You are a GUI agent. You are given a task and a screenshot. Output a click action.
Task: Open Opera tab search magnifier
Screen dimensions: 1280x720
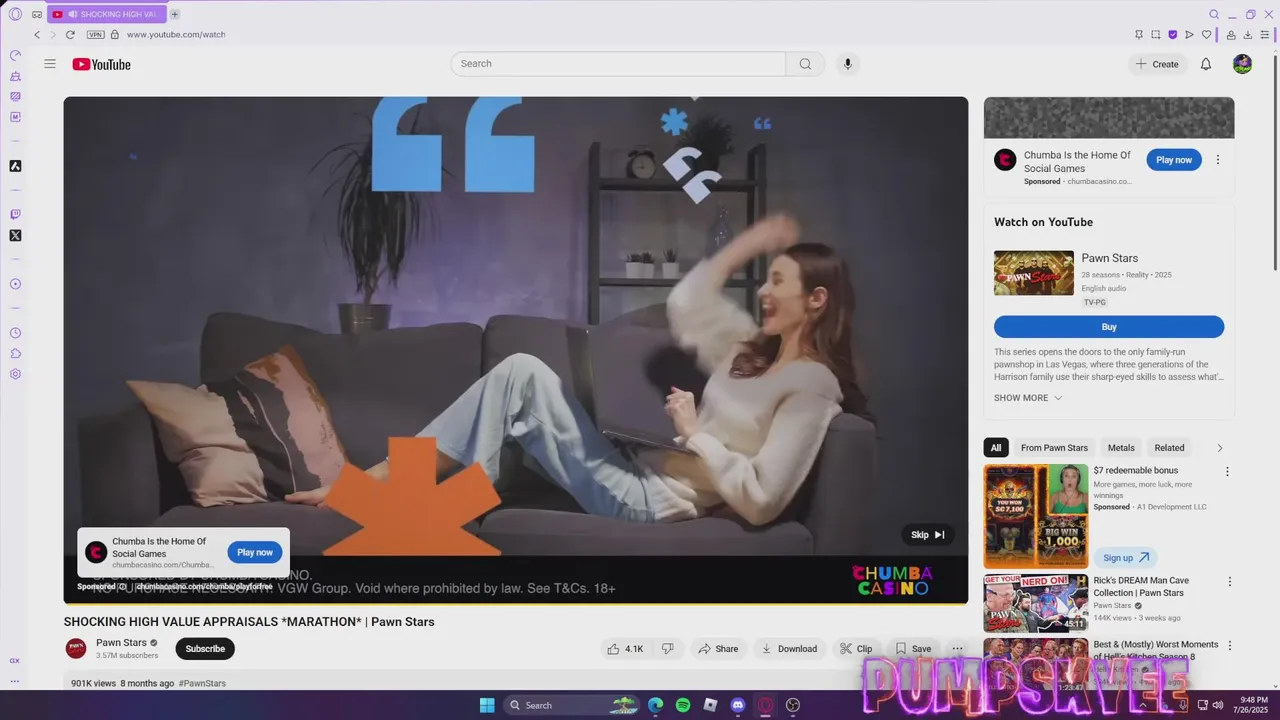[1214, 14]
